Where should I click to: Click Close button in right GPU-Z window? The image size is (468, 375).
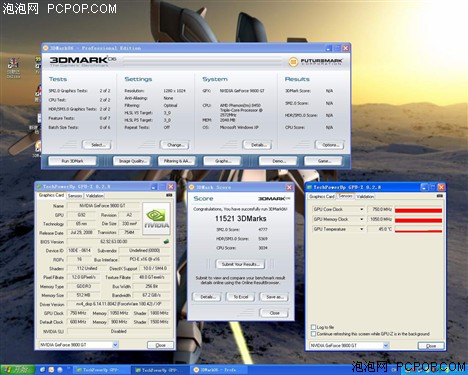coord(431,346)
